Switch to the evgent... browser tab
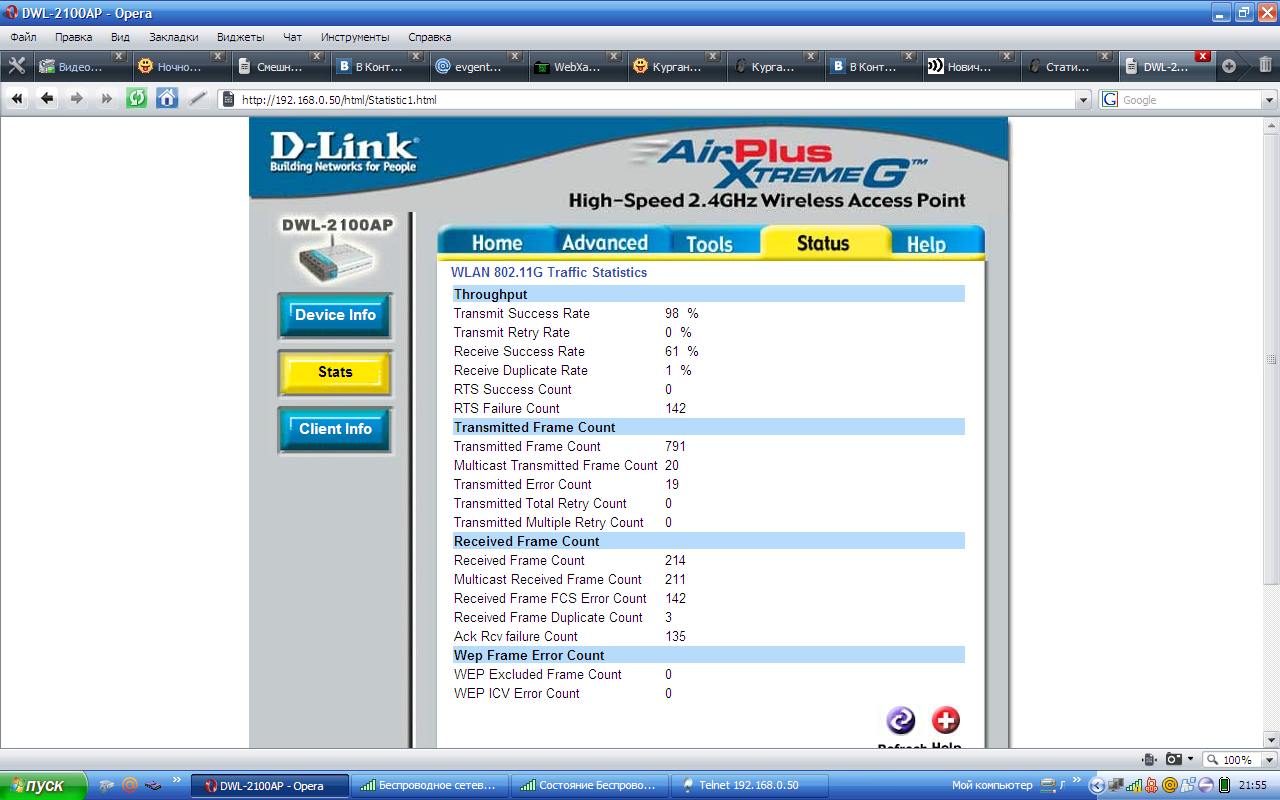The height and width of the screenshot is (800, 1280). pos(477,67)
